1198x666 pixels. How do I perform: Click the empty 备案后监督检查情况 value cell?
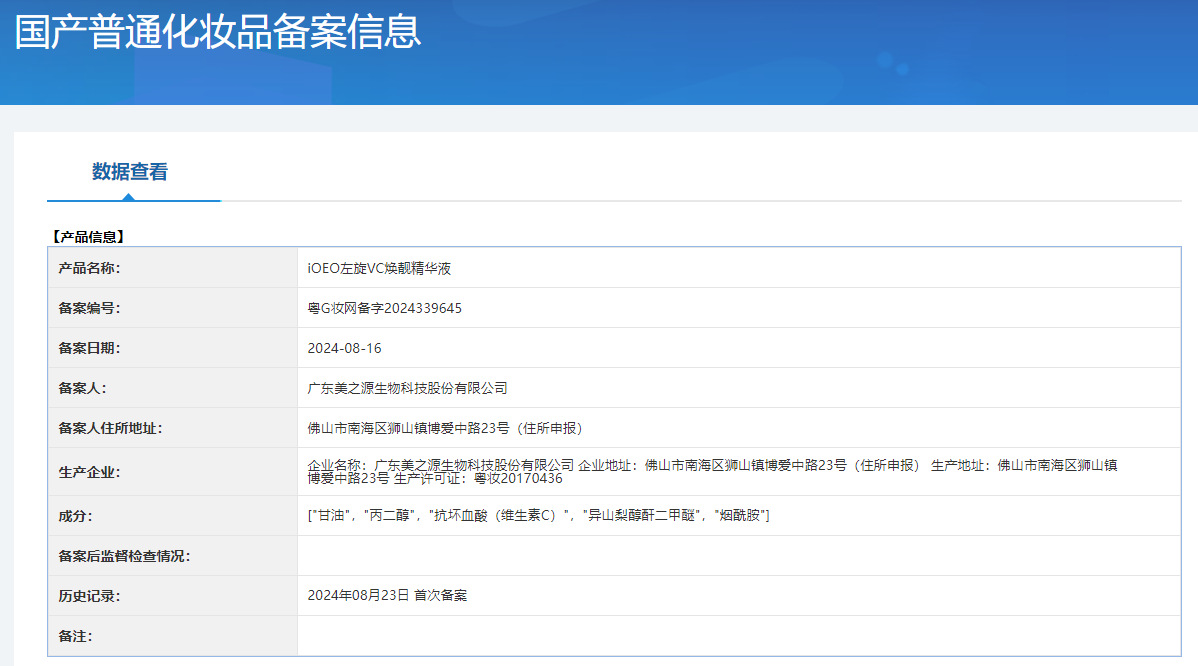point(738,555)
